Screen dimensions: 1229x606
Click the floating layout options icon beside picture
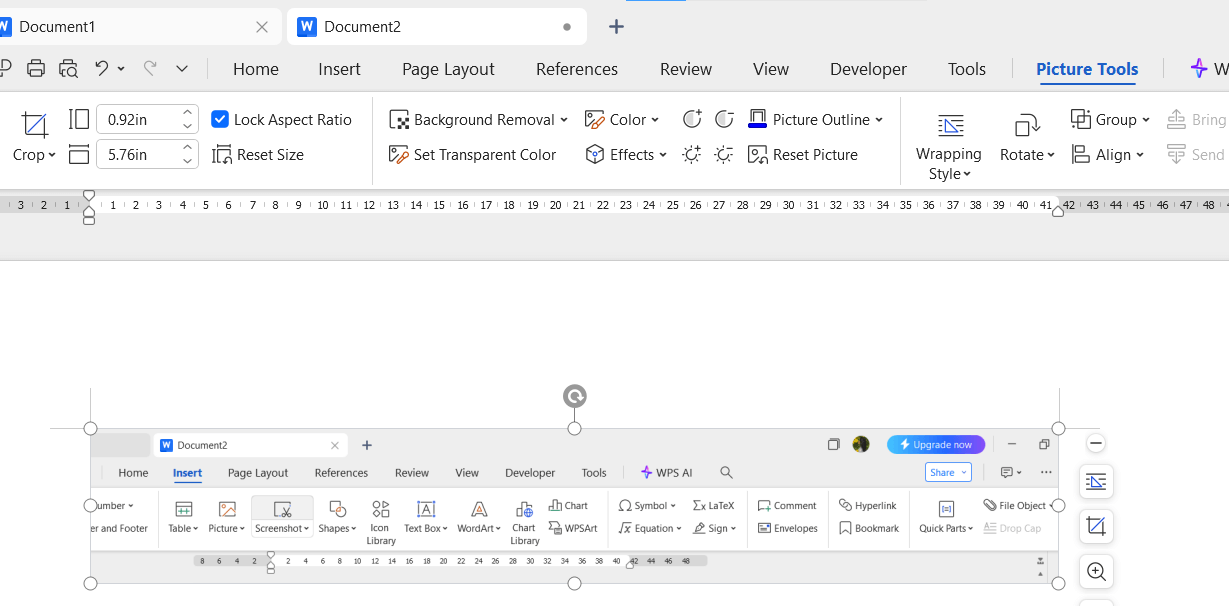pos(1096,482)
